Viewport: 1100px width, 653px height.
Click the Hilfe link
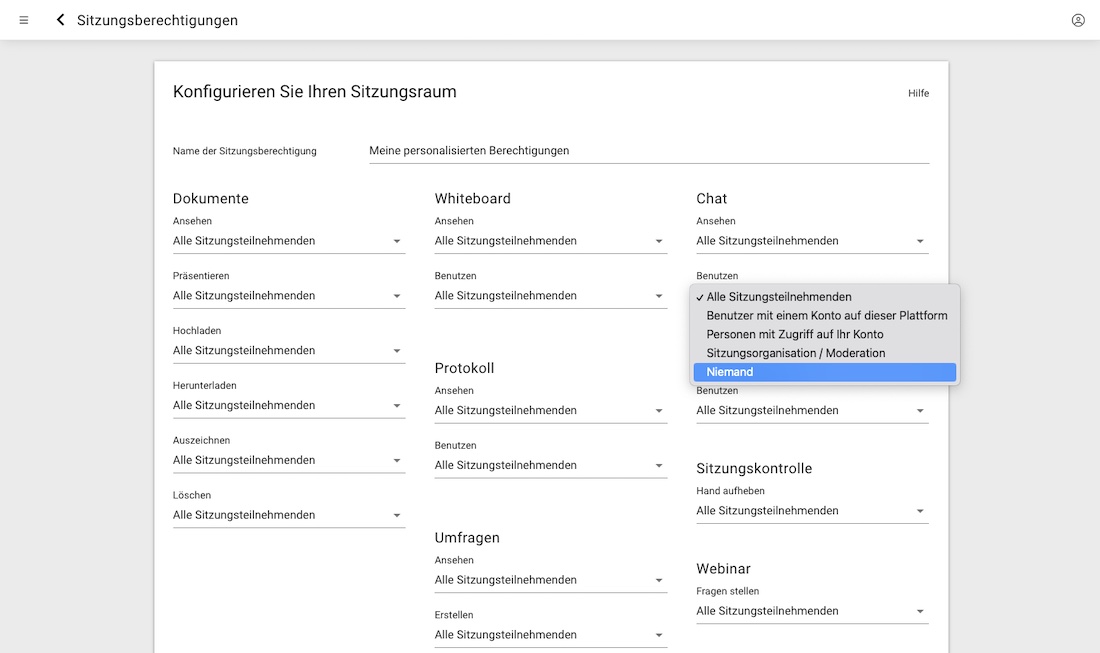pyautogui.click(x=918, y=93)
